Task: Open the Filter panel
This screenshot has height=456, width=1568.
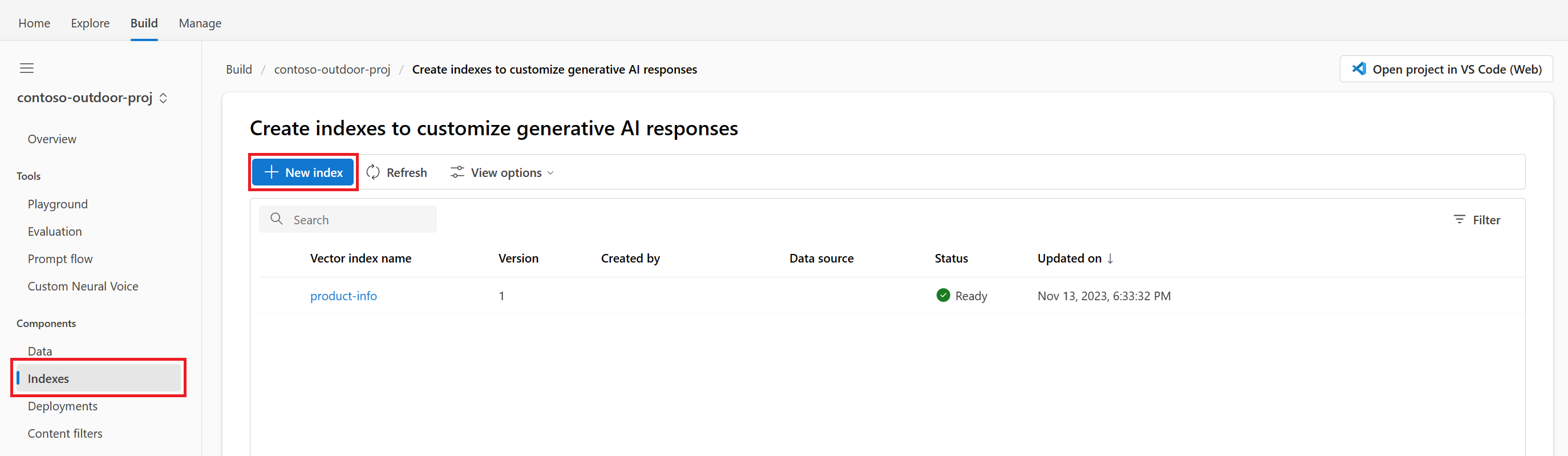Action: pyautogui.click(x=1477, y=220)
